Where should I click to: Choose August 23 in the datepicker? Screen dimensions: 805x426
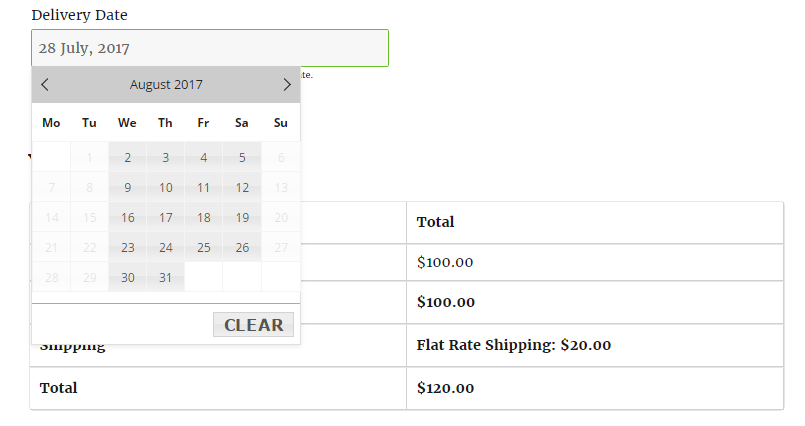click(x=127, y=247)
